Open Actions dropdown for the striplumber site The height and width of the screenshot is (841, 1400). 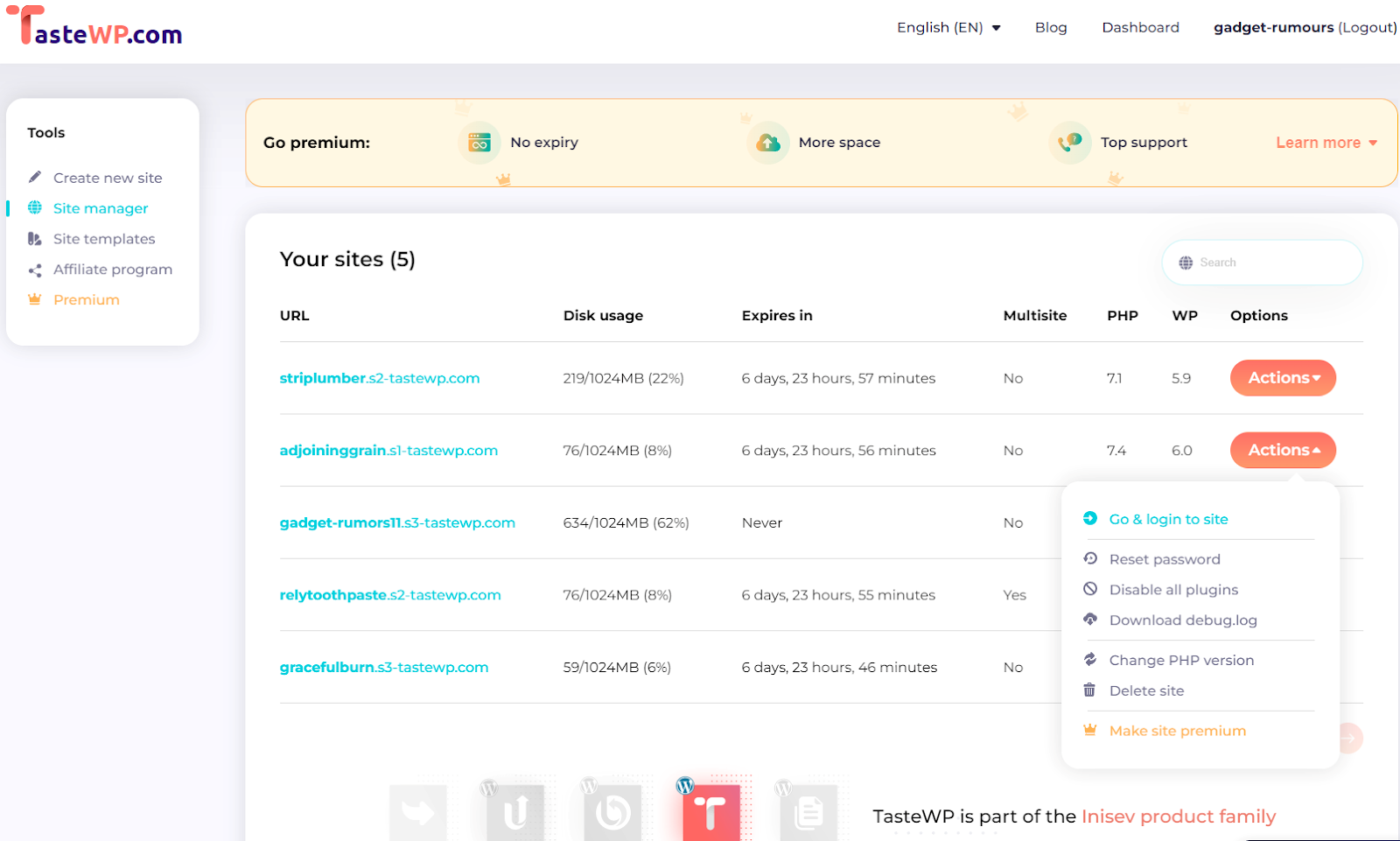point(1283,378)
